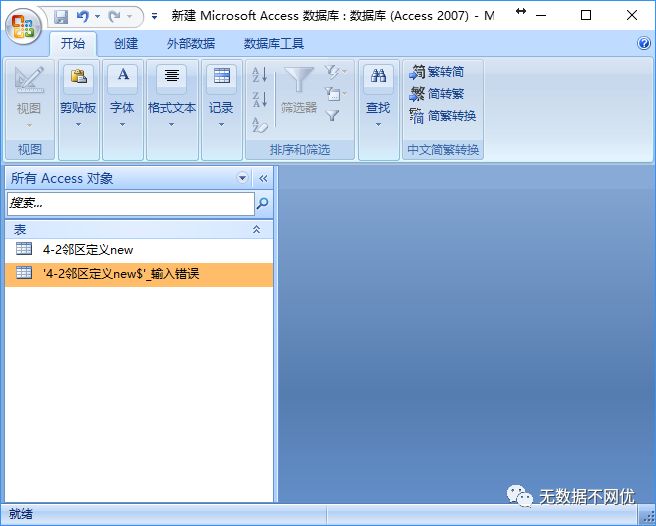Collapse the navigation pane with « button

coord(263,179)
